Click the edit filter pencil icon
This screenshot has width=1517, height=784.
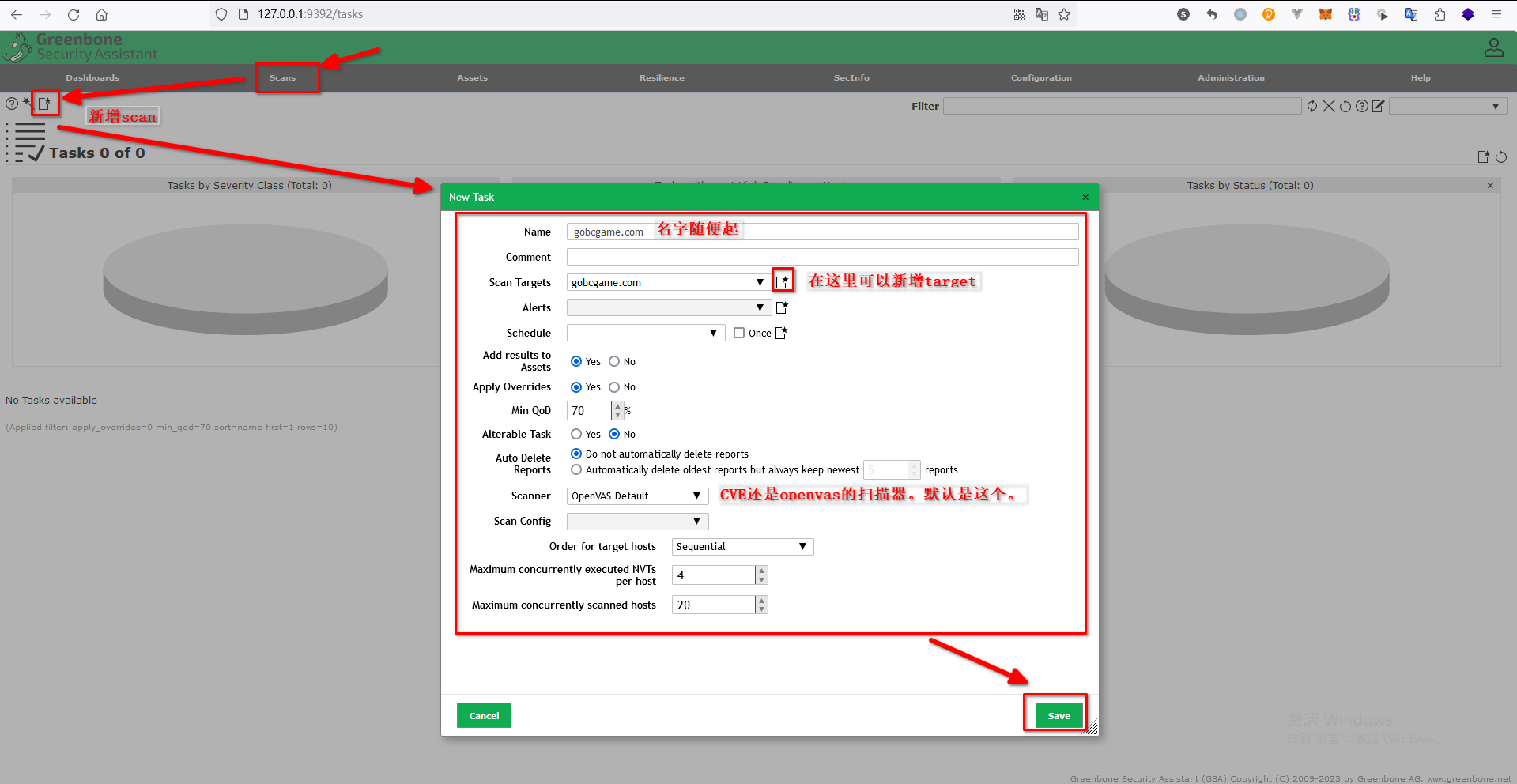1378,106
